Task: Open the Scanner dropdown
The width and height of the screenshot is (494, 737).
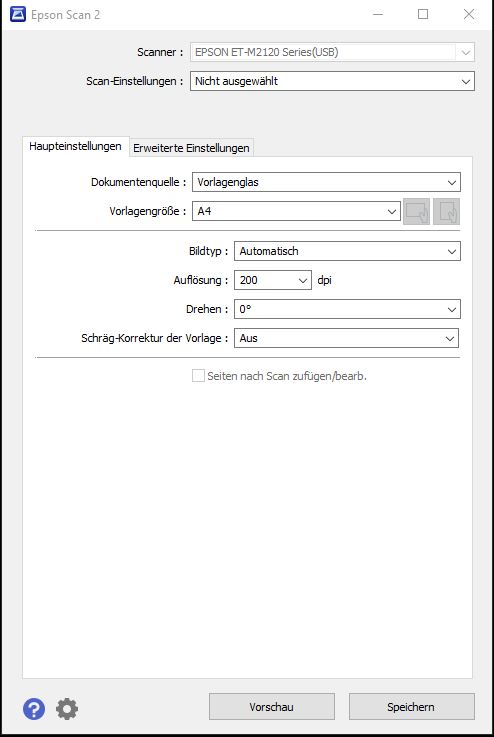Action: point(332,52)
